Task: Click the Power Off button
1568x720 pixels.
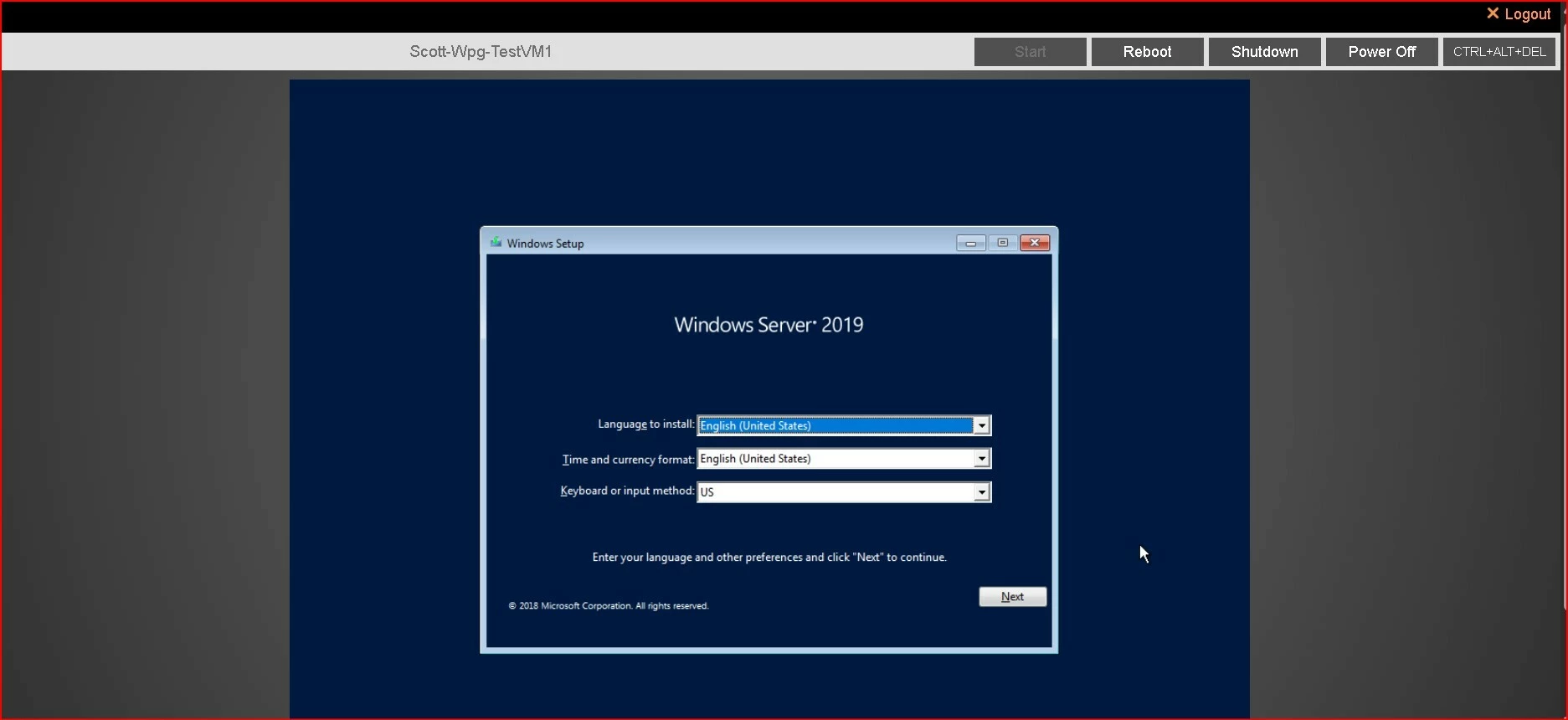Action: click(x=1381, y=52)
